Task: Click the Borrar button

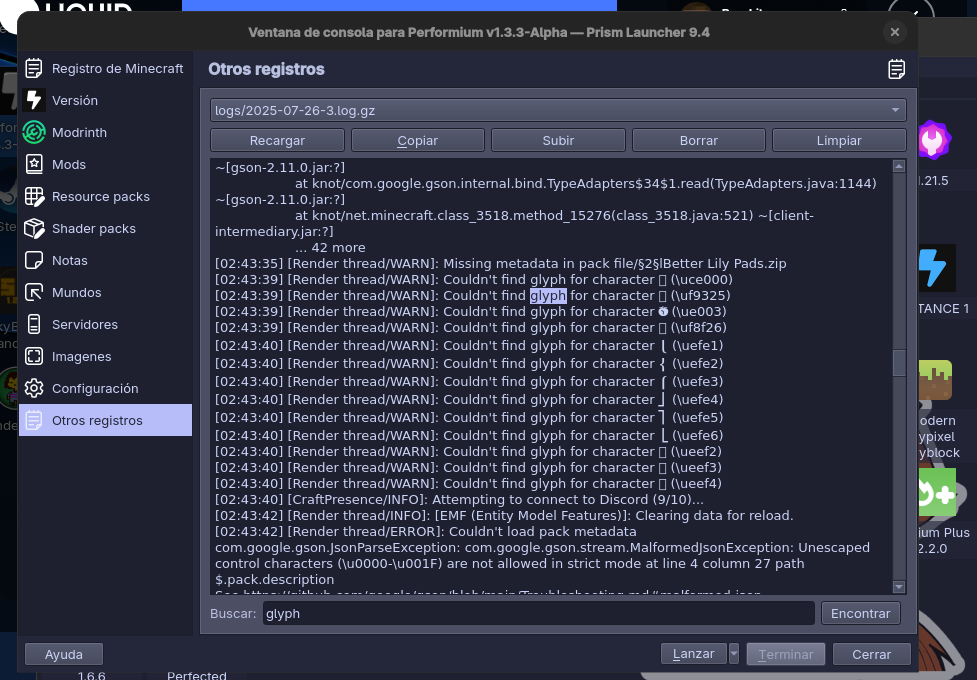Action: [698, 140]
